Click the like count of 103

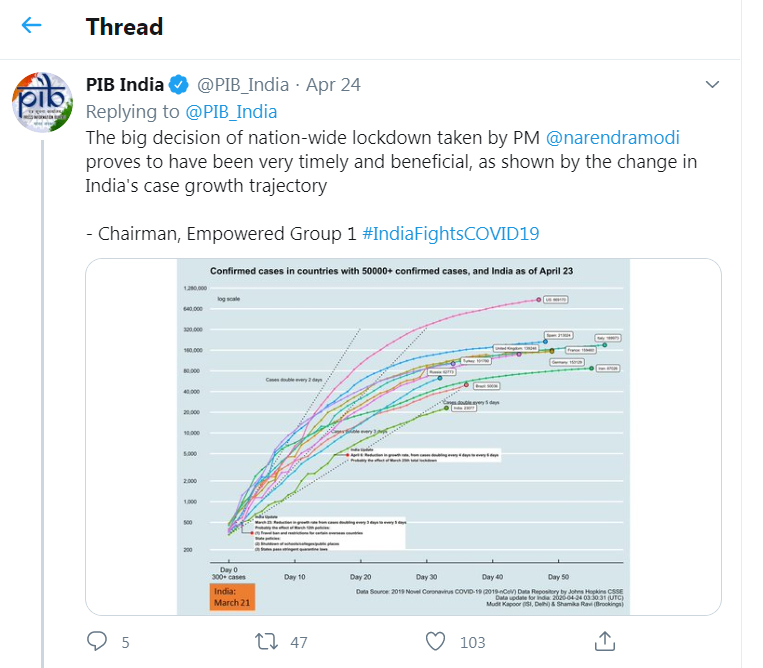(x=472, y=642)
